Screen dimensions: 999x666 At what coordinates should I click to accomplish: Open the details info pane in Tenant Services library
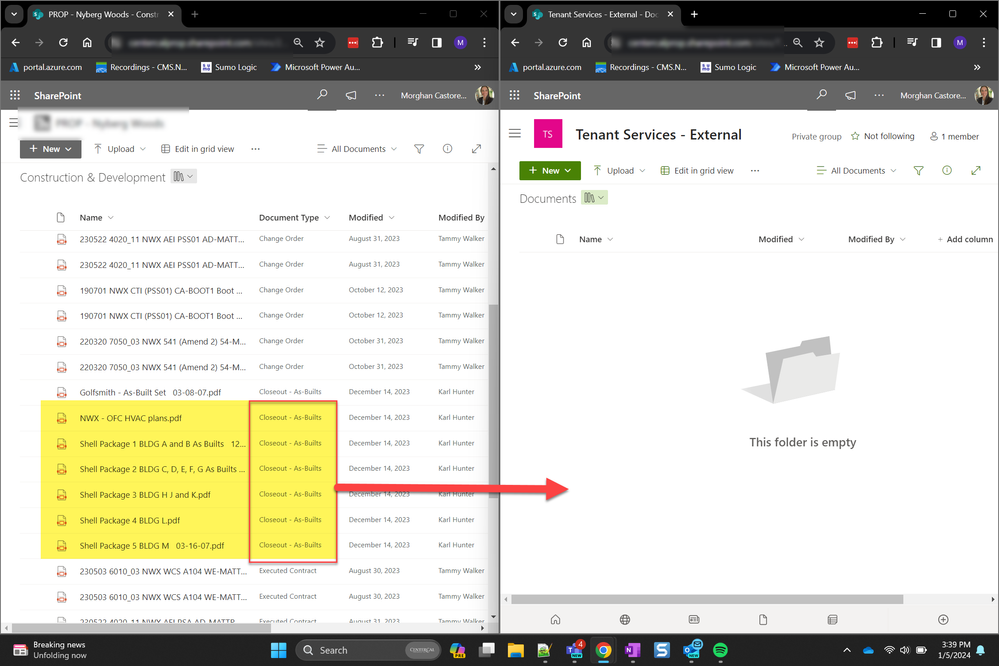[x=947, y=170]
